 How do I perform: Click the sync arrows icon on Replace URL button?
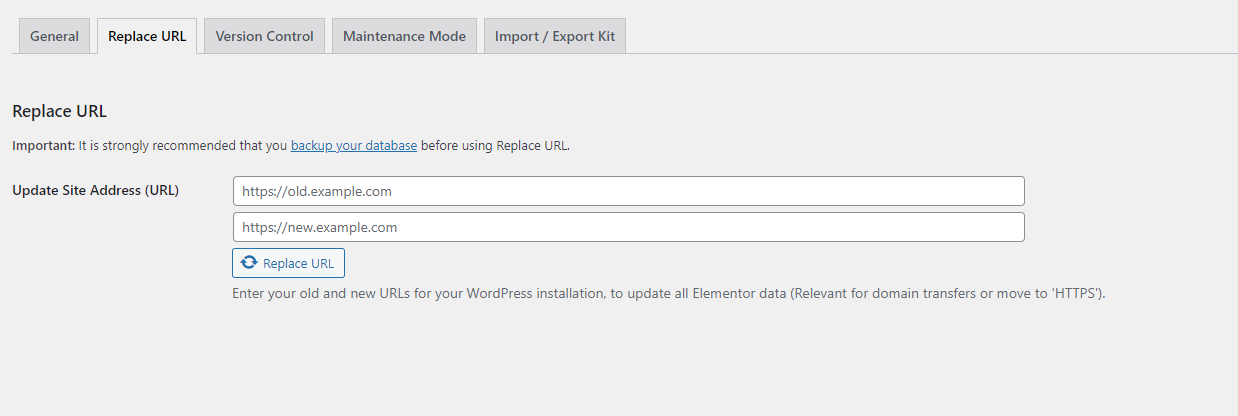tap(249, 263)
